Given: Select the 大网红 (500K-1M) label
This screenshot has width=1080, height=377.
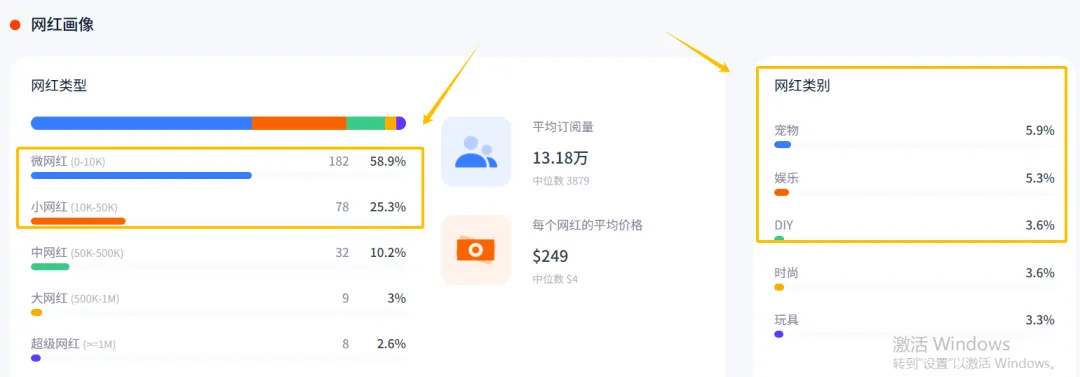Looking at the screenshot, I should tap(76, 298).
